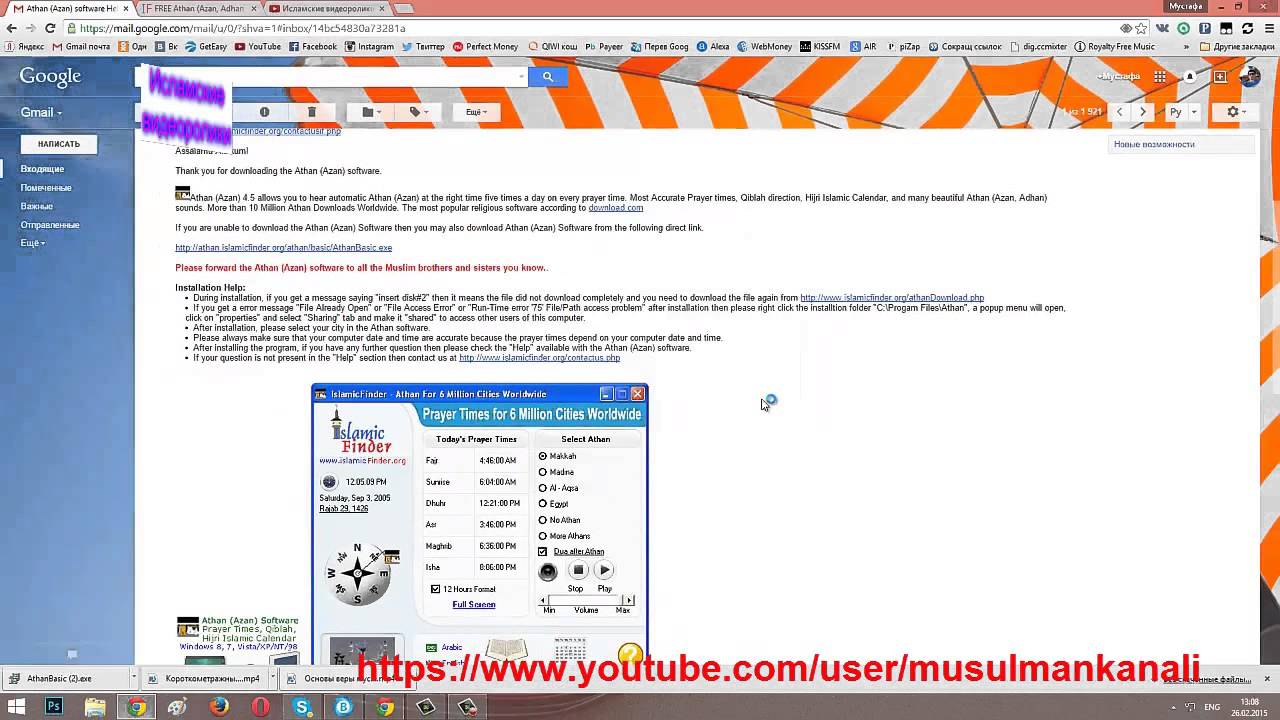Viewport: 1280px width, 720px height.
Task: Click the +Мустафа profile link
Action: point(1118,77)
